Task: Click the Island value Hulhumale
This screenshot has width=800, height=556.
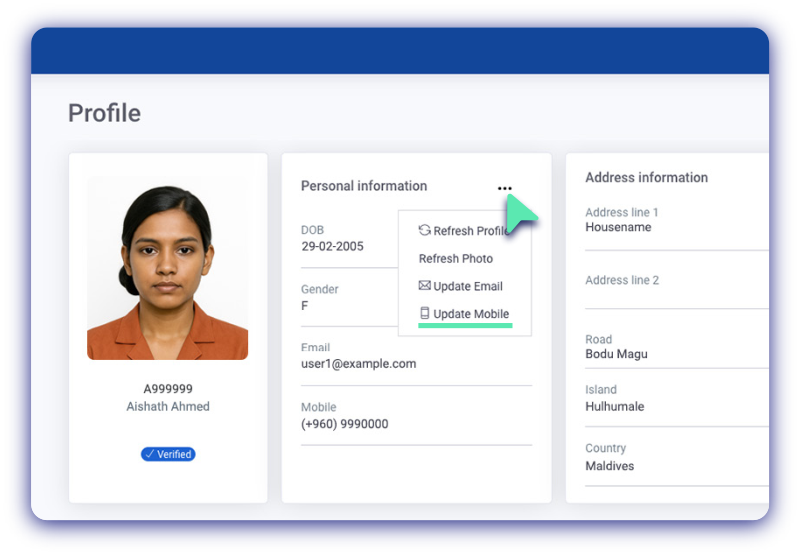Action: tap(614, 407)
